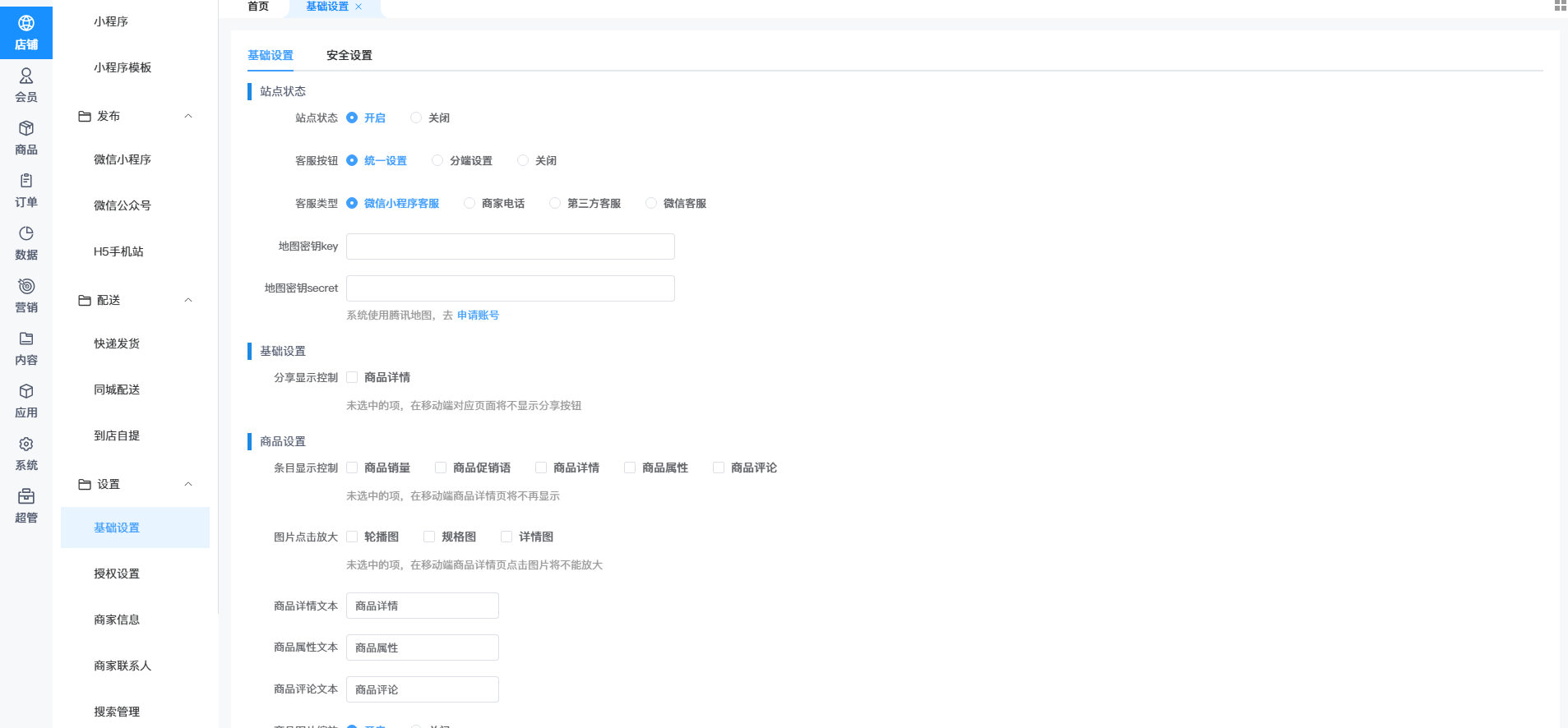Choose 分端设置 for 客服按钮
The image size is (1568, 728).
462,160
